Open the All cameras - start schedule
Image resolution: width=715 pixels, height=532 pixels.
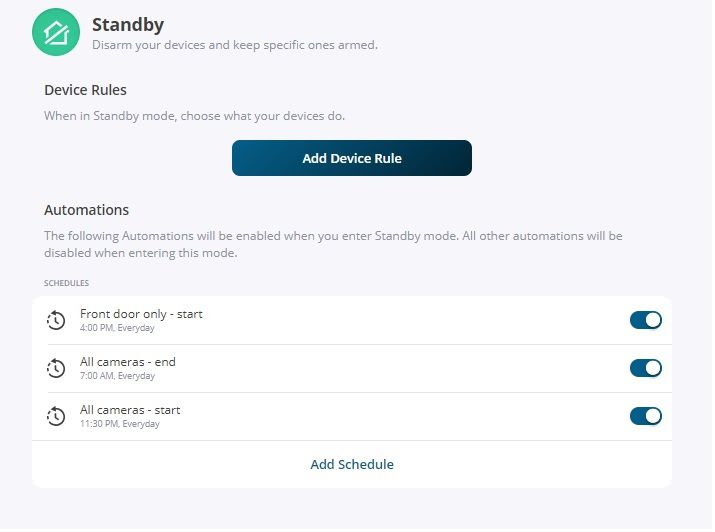coord(353,418)
